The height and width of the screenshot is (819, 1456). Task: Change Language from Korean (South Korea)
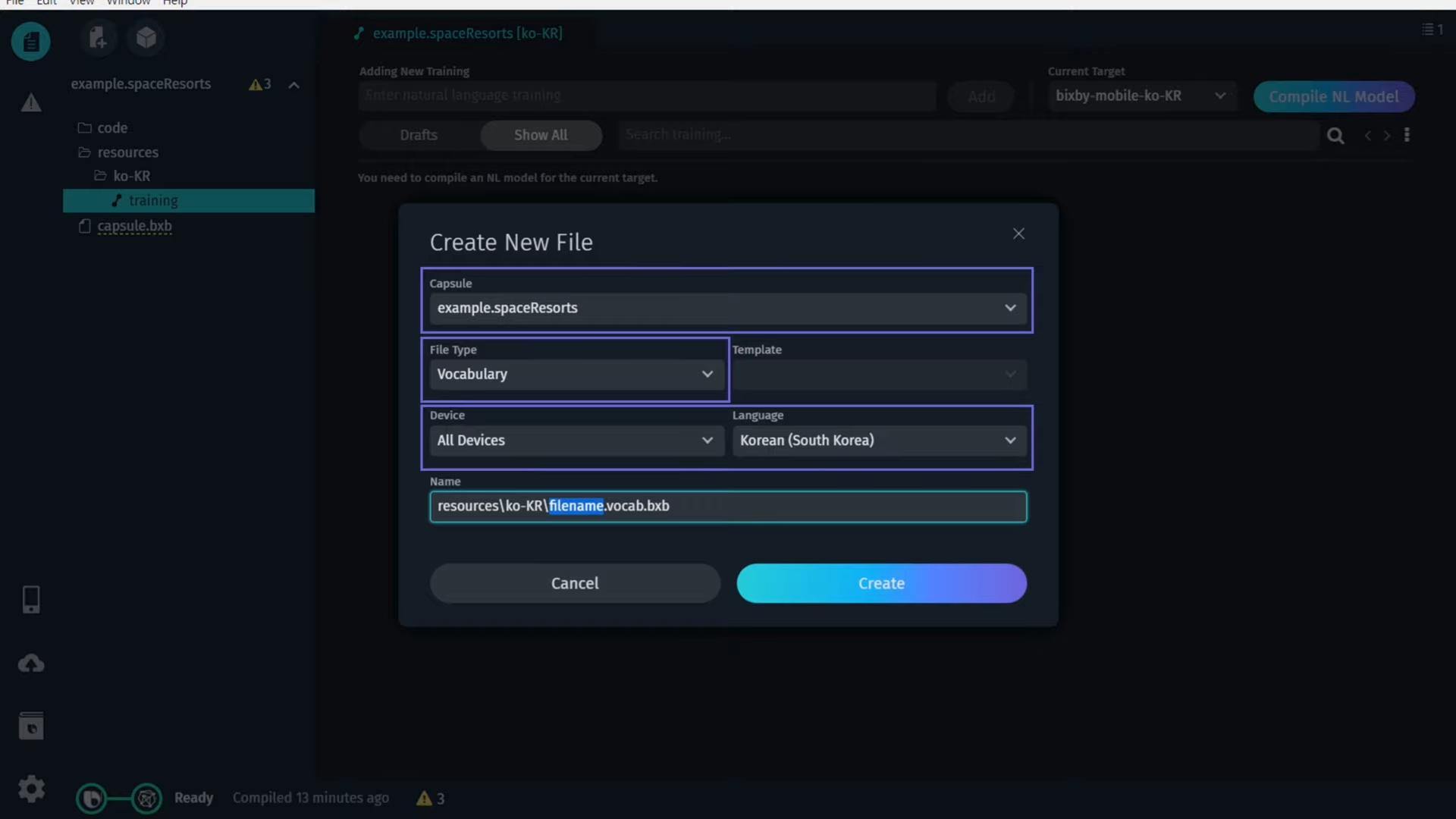coord(878,441)
